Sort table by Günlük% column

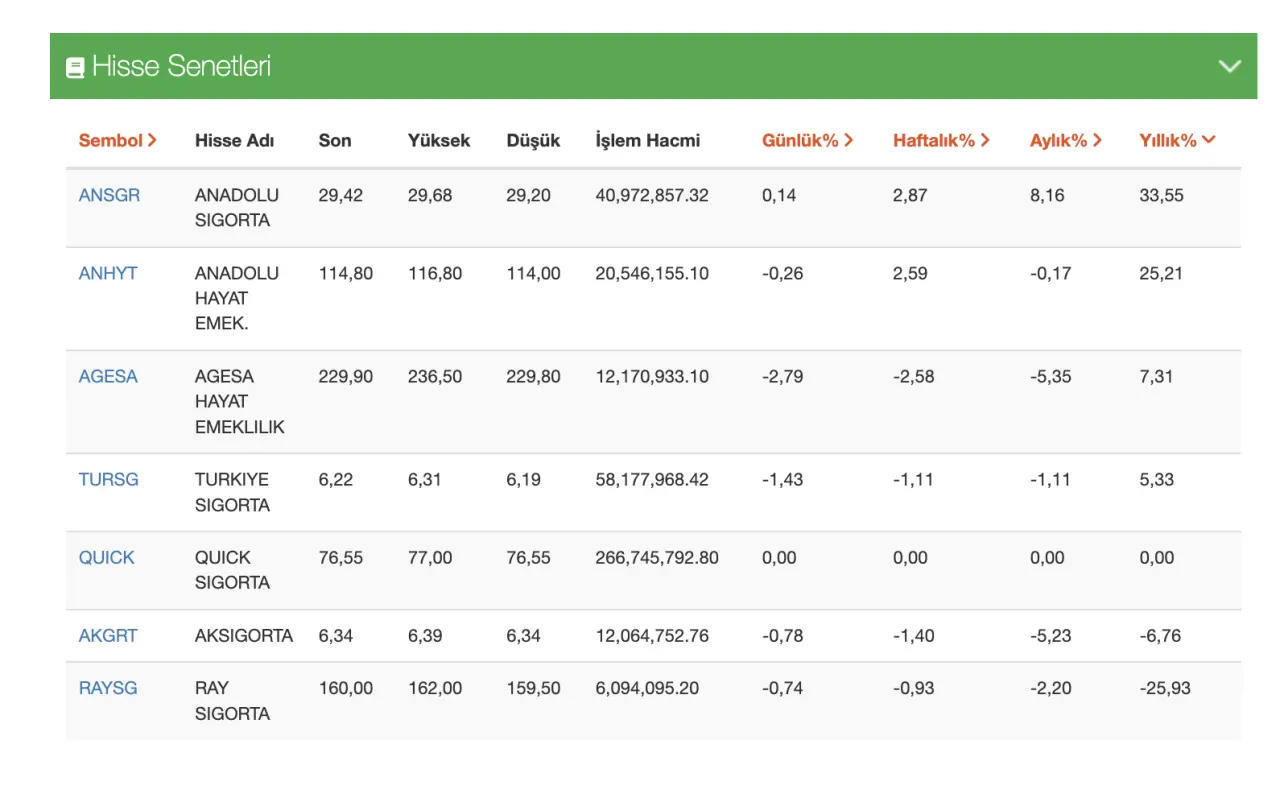tap(808, 141)
